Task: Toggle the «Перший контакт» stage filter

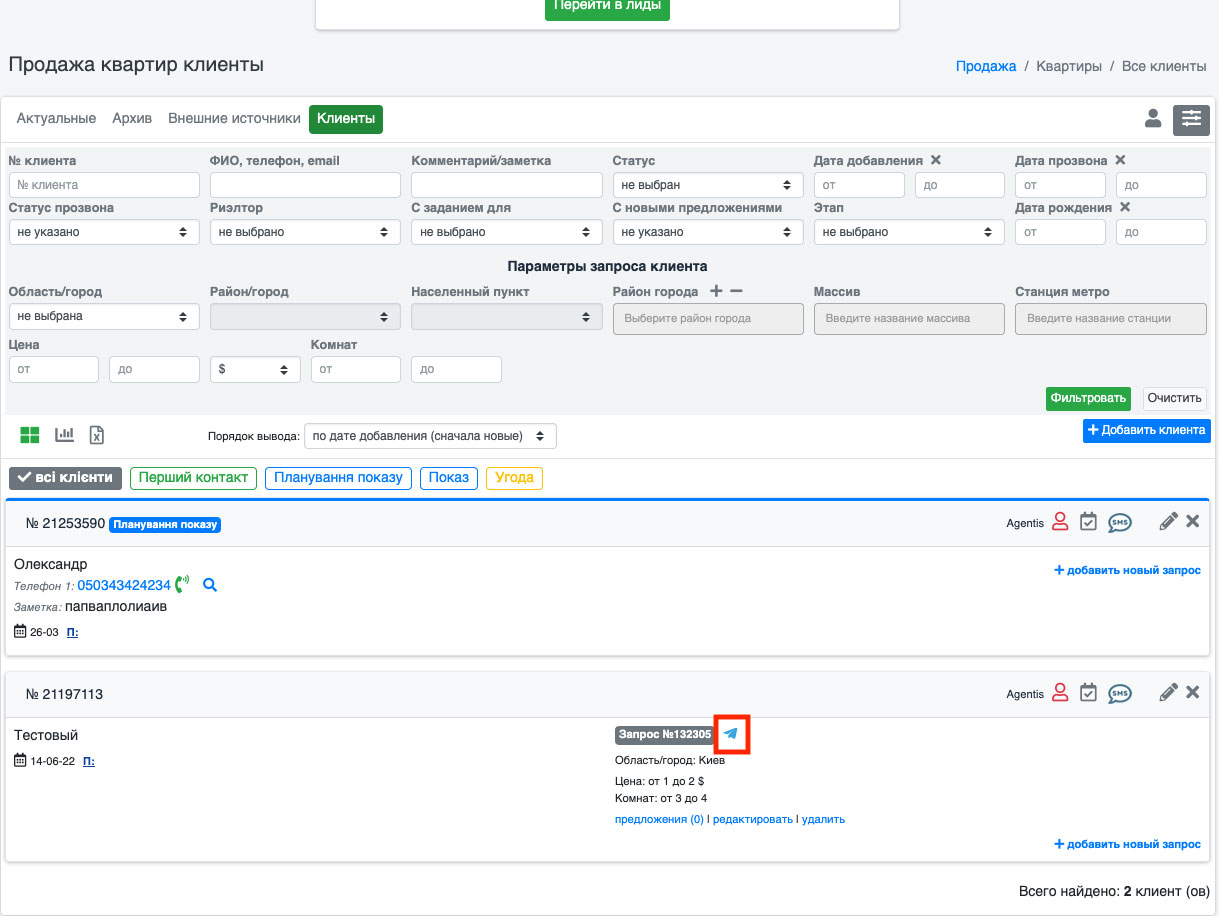Action: (193, 478)
